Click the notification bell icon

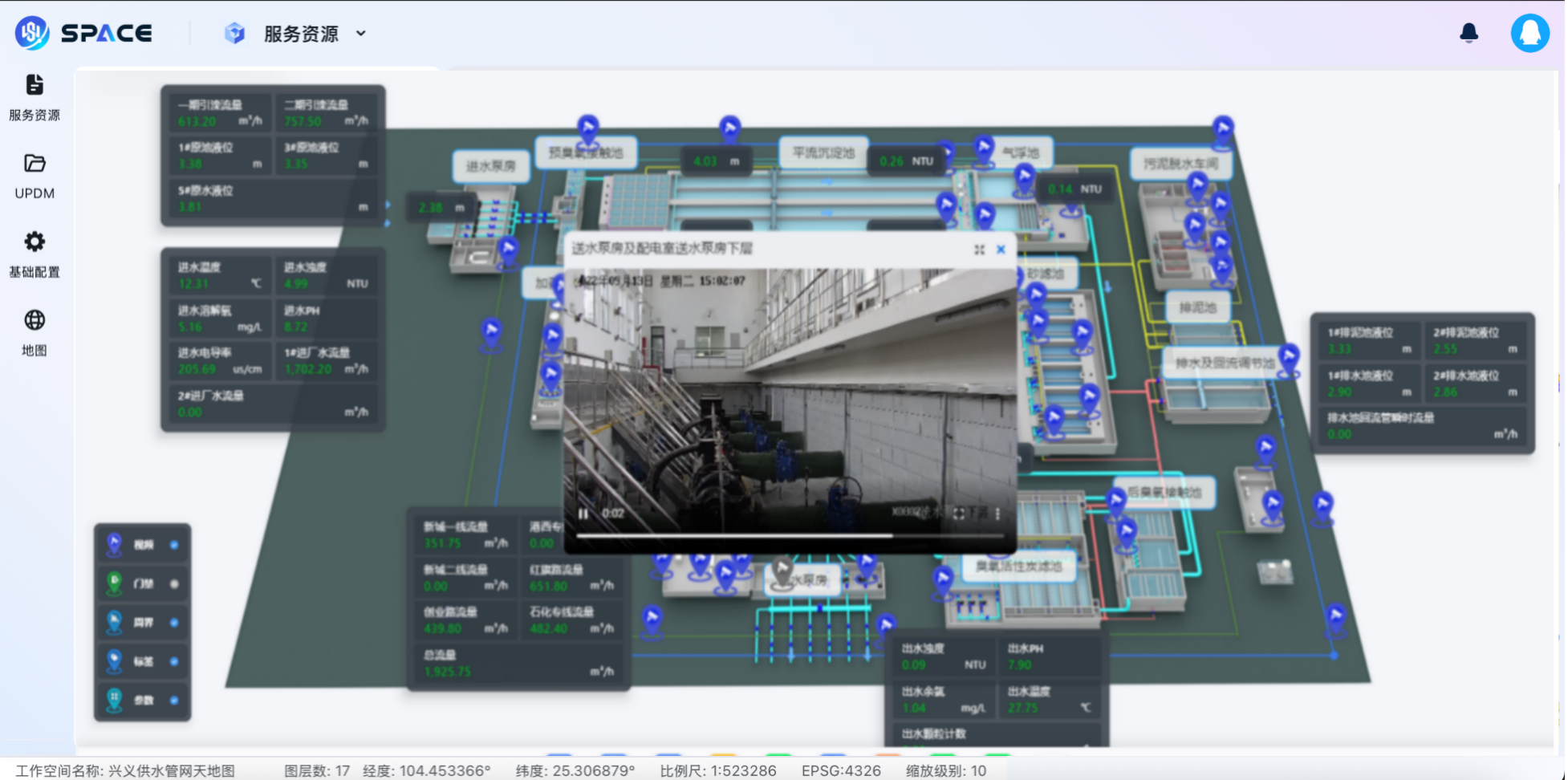point(1468,33)
